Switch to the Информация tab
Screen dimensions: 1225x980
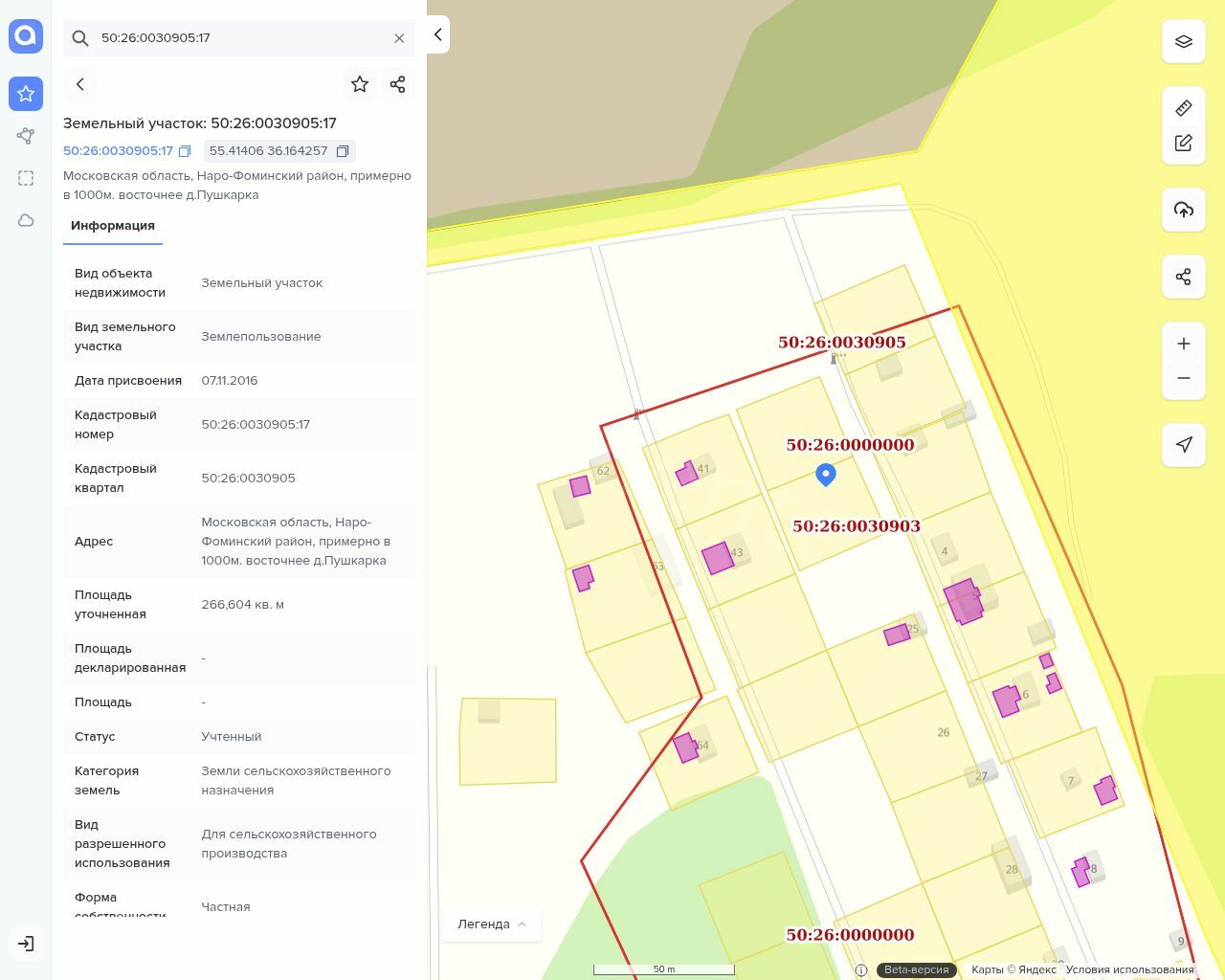[113, 226]
